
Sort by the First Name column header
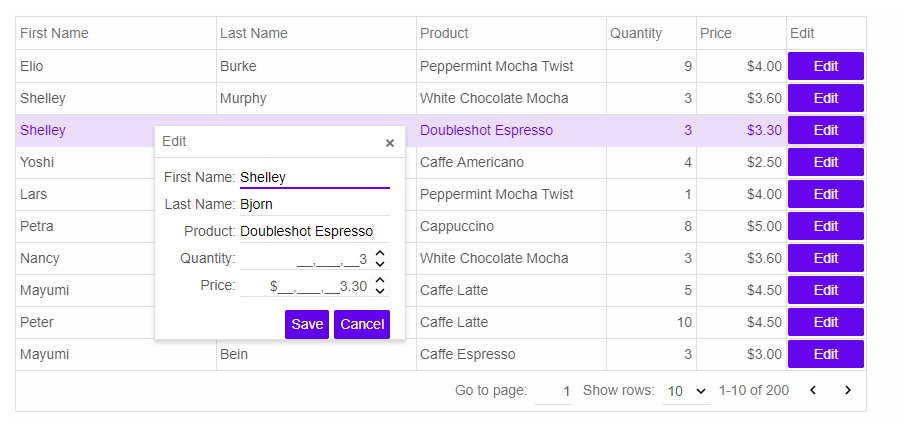(x=116, y=33)
